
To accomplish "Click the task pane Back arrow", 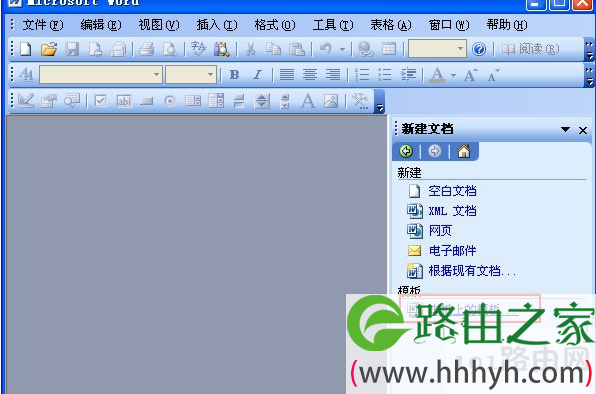I will point(406,151).
